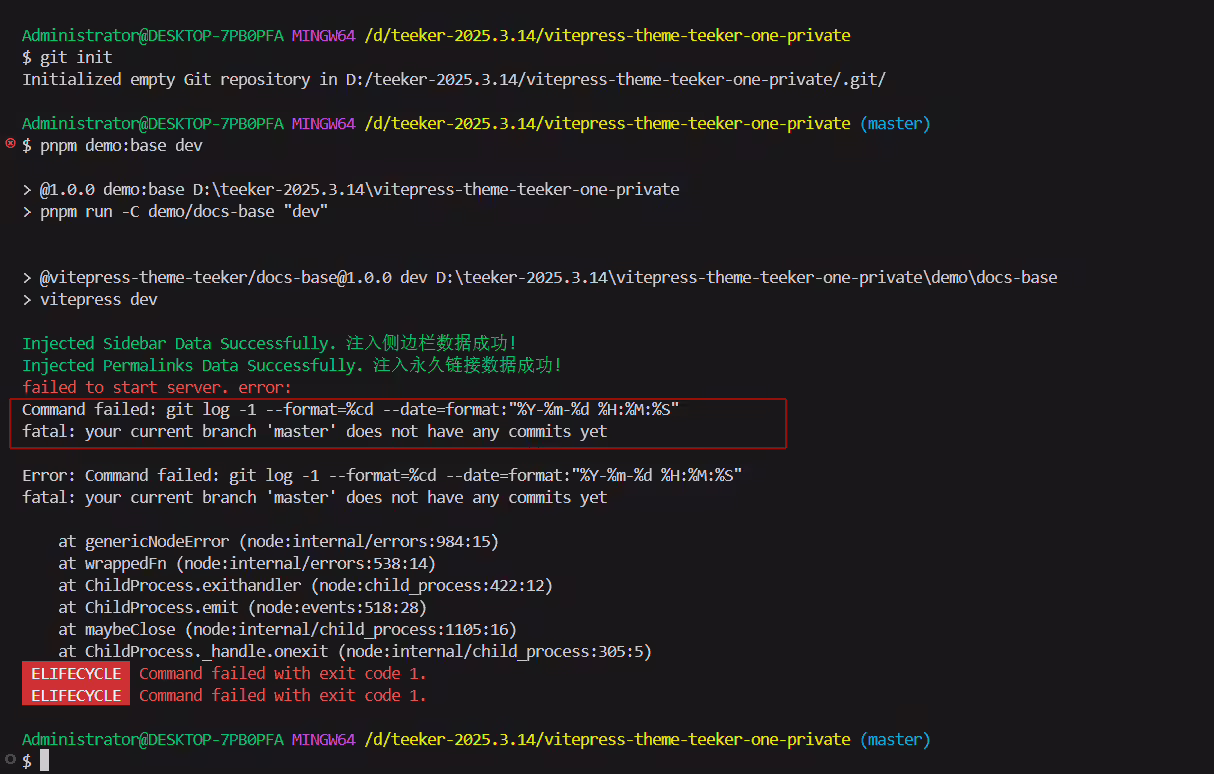Click the "Injected Permalinks Data Successfully" line
The width and height of the screenshot is (1214, 774).
292,365
